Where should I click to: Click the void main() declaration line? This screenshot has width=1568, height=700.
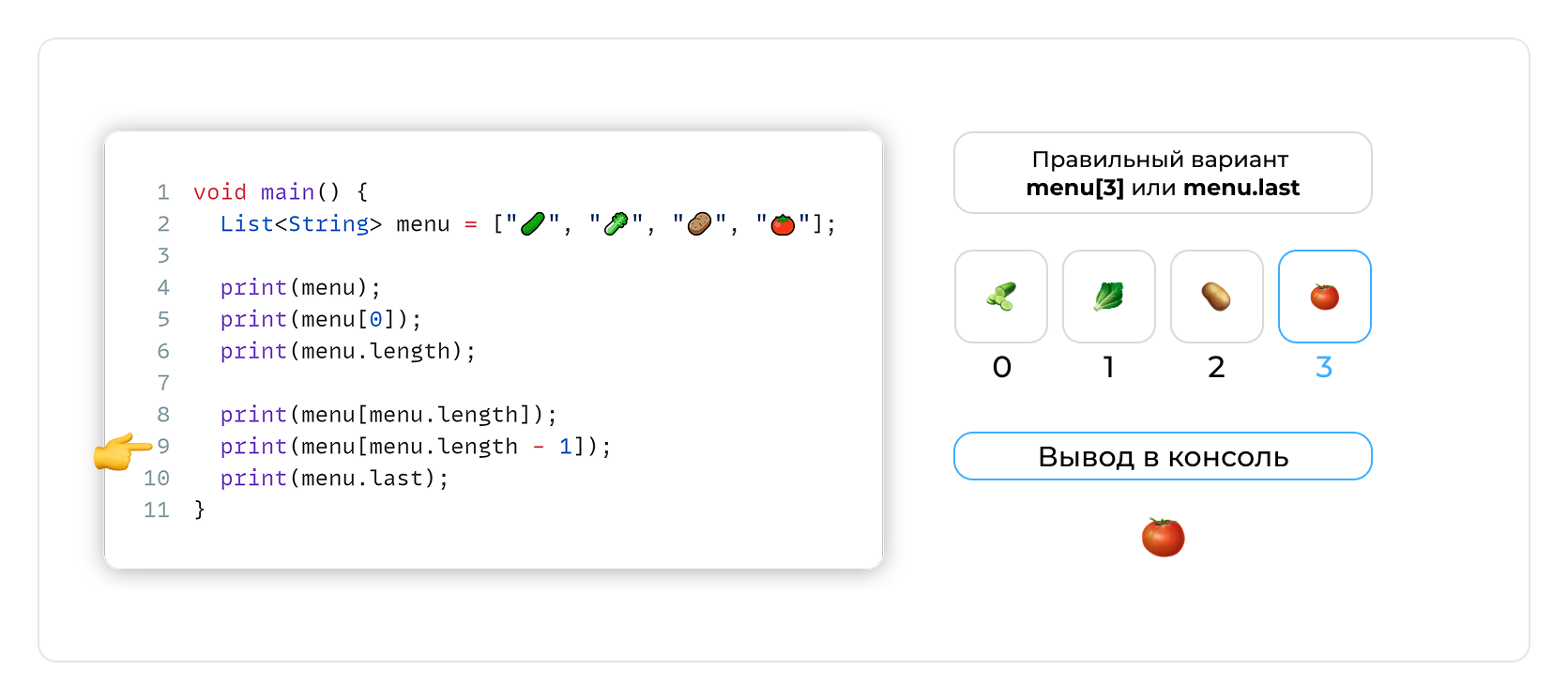click(281, 192)
